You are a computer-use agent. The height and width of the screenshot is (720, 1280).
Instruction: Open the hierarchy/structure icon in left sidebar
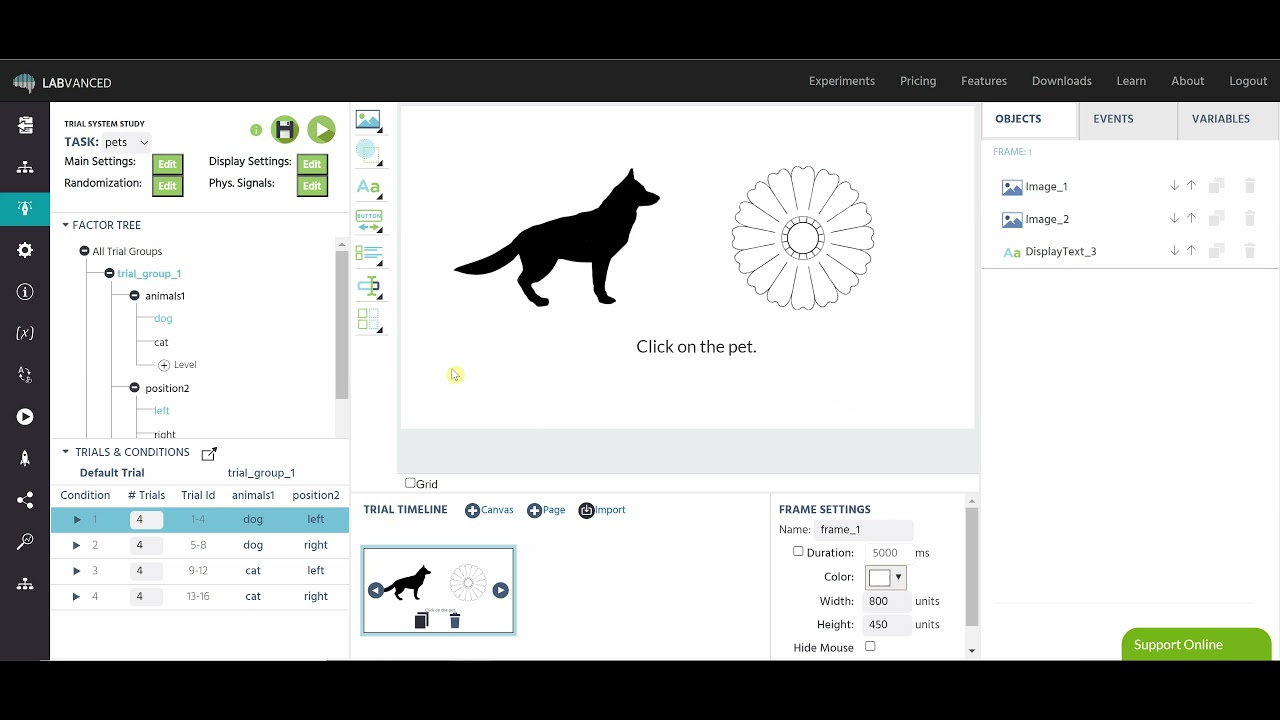click(x=25, y=167)
